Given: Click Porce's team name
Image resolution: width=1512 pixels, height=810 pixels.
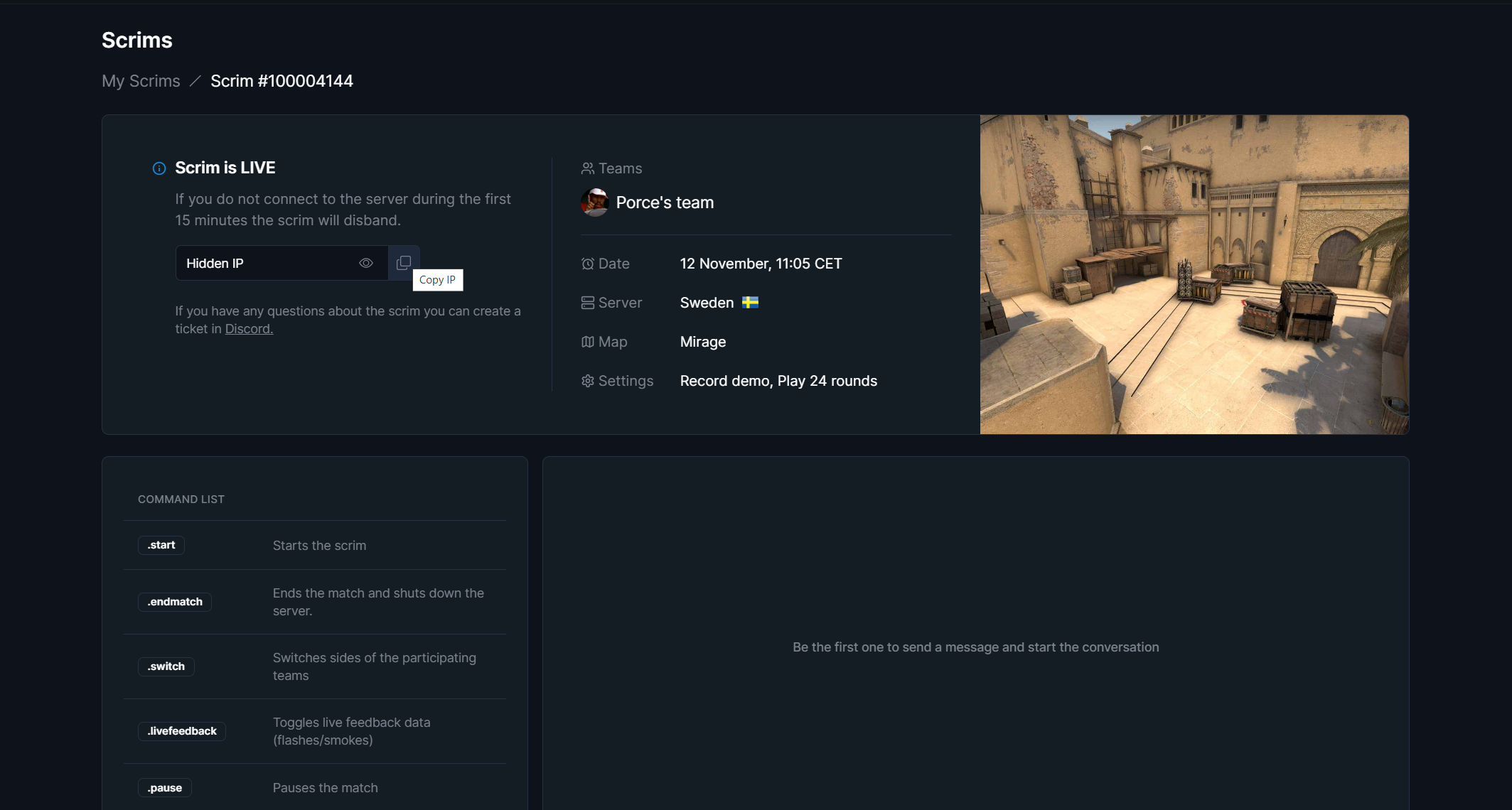Looking at the screenshot, I should pyautogui.click(x=665, y=202).
